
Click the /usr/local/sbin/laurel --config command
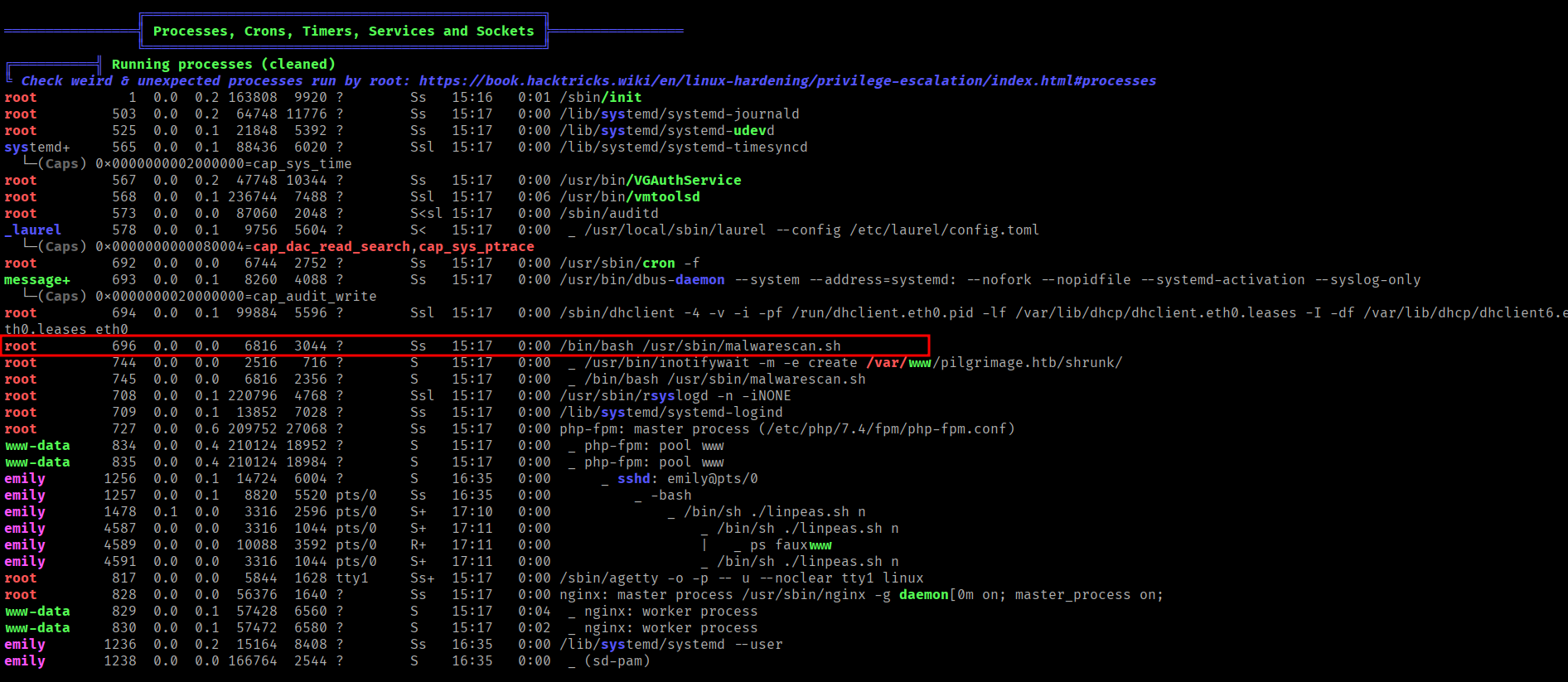812,230
